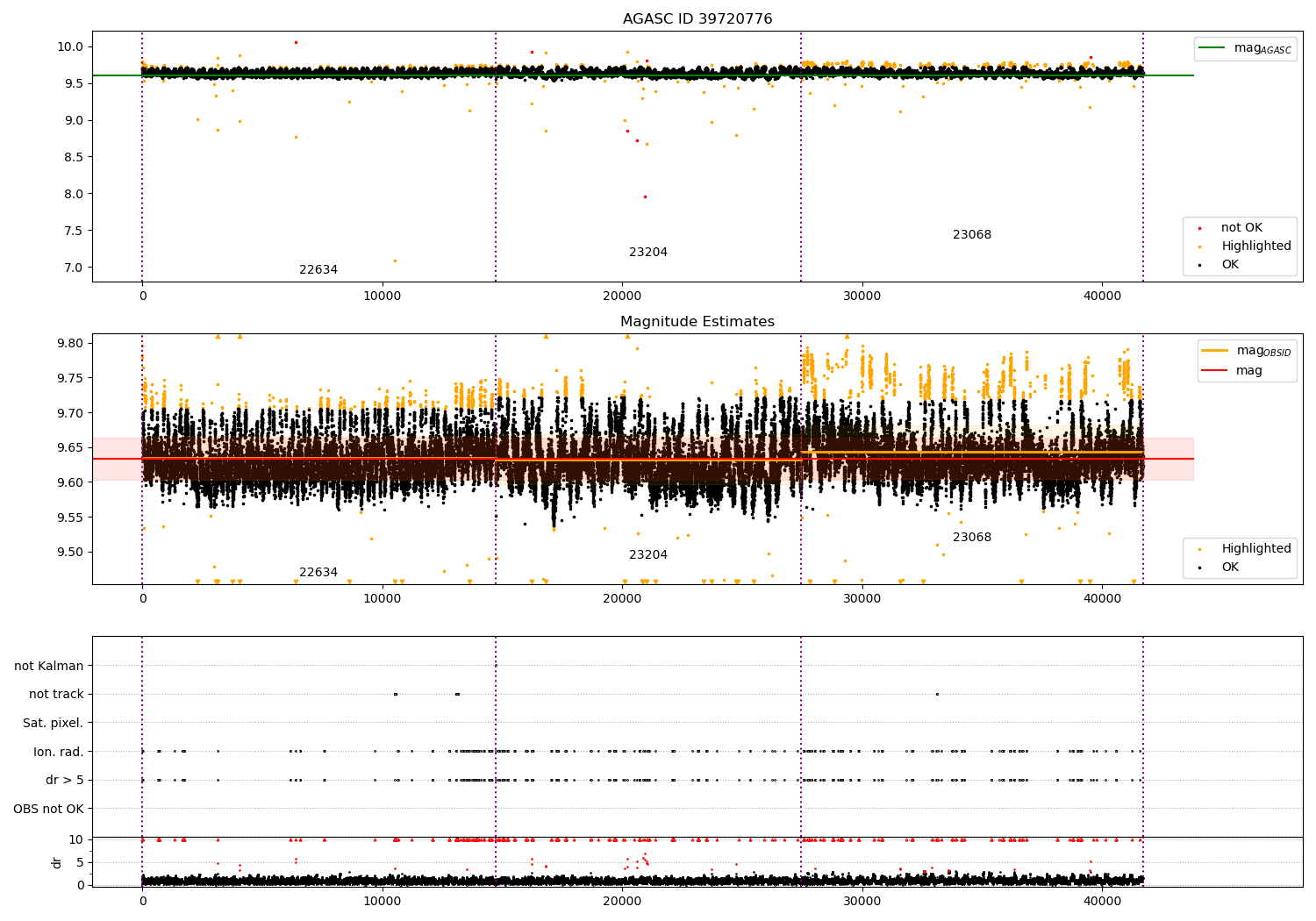This screenshot has width=1316, height=921.
Task: Select the green mag AGASC legend entry
Action: 1246,48
